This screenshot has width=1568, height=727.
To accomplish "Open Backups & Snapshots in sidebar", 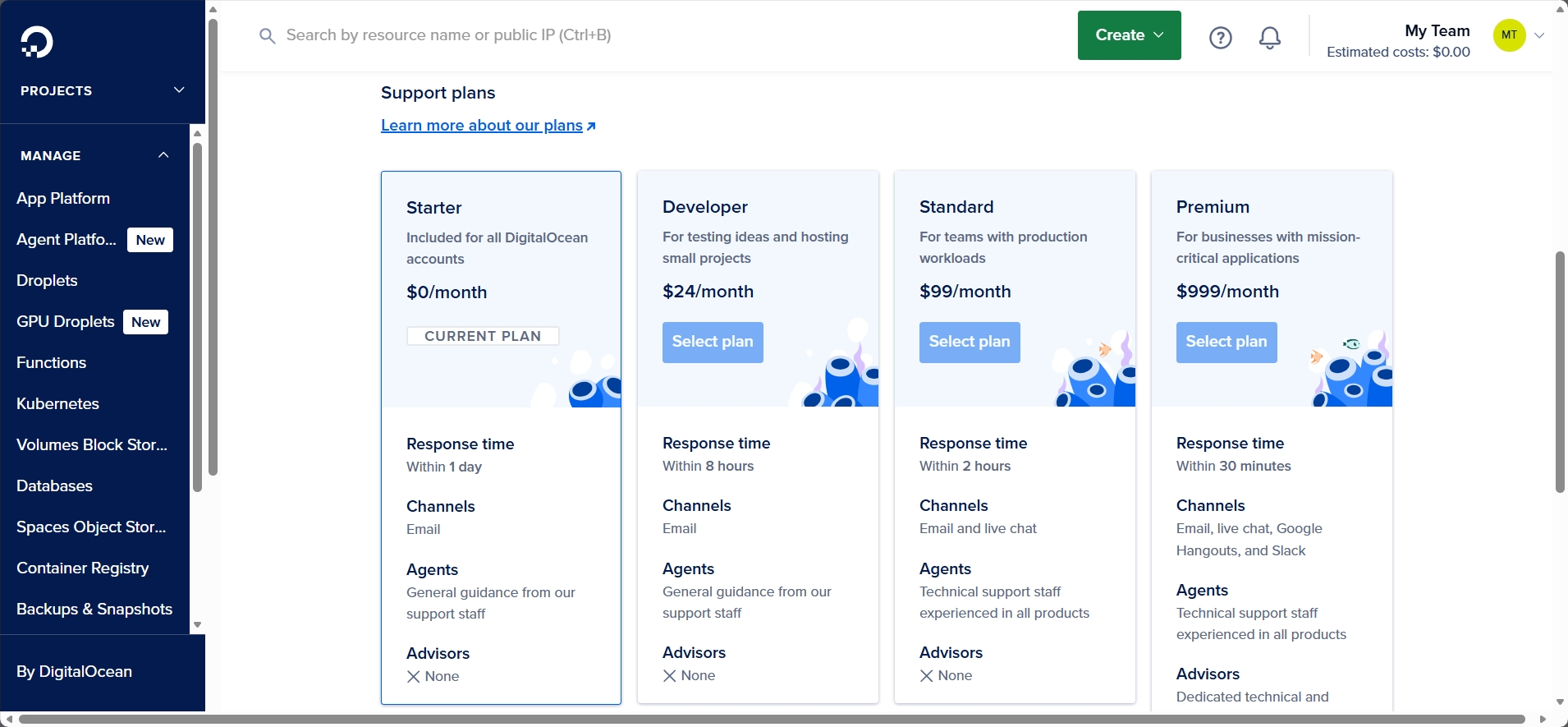I will 94,609.
